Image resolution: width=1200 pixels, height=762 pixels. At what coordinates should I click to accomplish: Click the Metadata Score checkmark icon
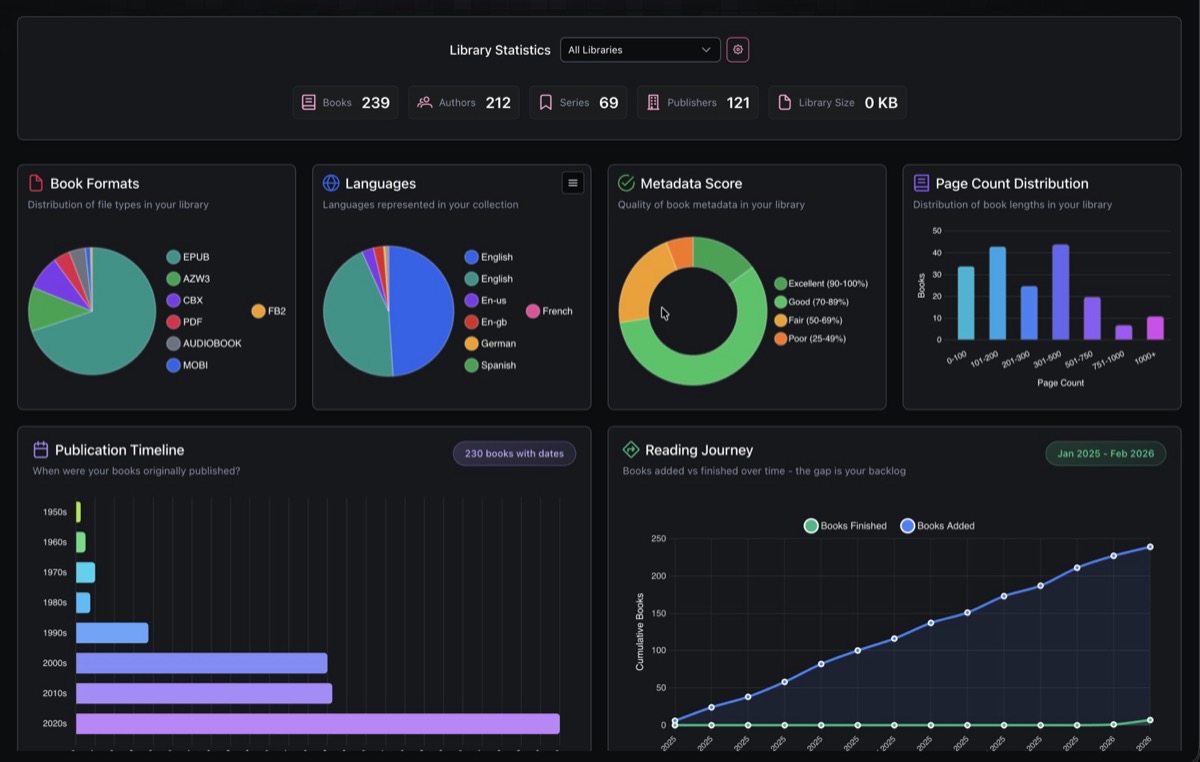(626, 183)
